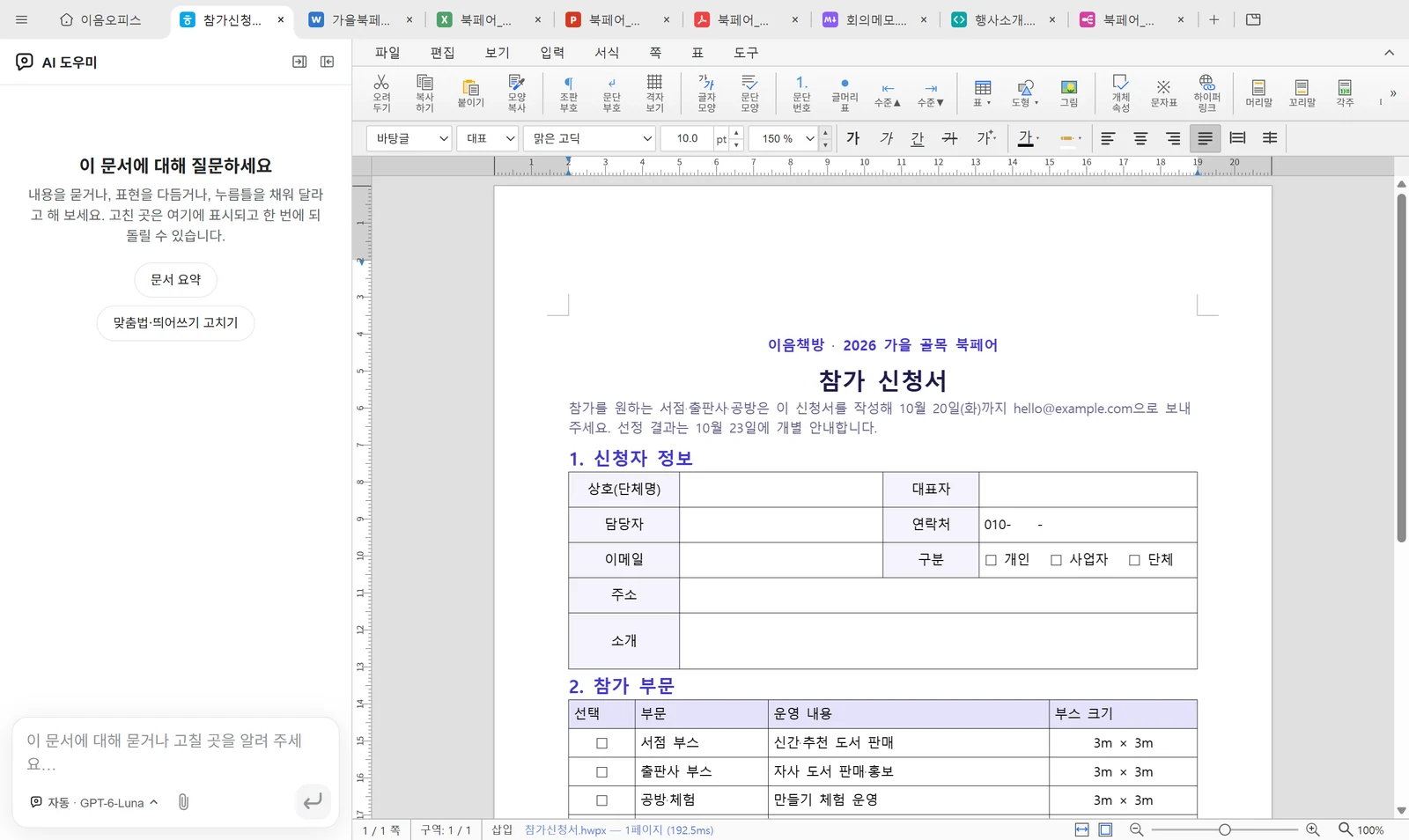Insert a 각주 footnote
Screen dimensions: 1409x840
click(x=1345, y=92)
